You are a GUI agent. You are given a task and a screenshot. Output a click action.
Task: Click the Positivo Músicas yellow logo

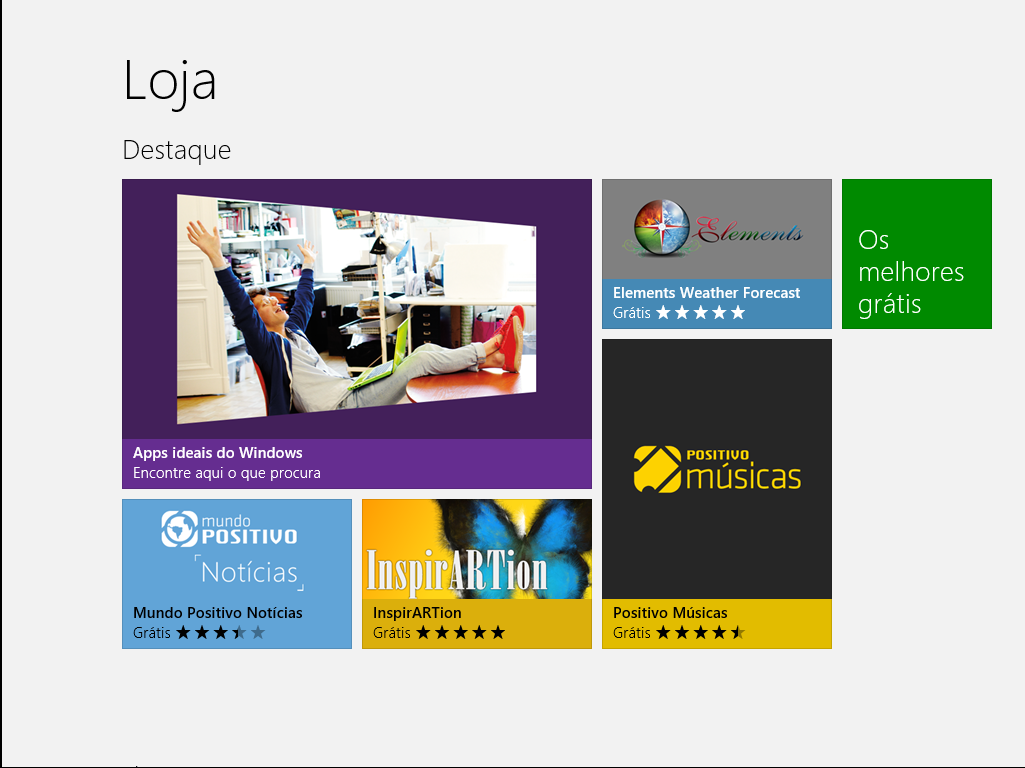pos(717,469)
